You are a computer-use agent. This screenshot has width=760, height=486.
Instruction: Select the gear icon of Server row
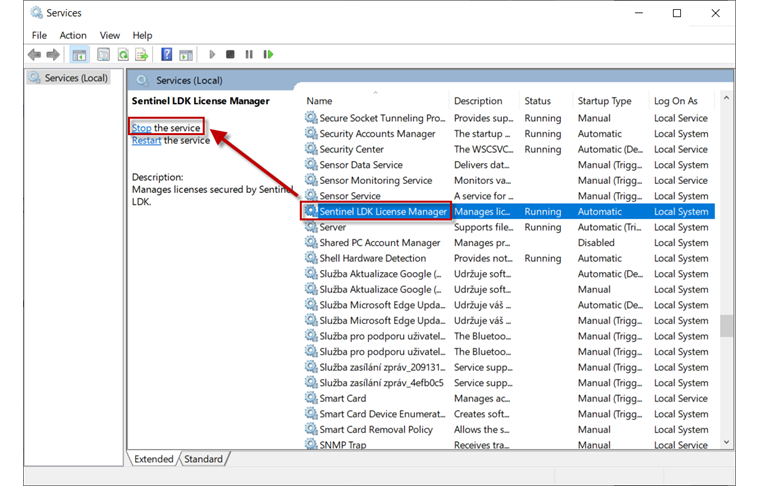(311, 227)
